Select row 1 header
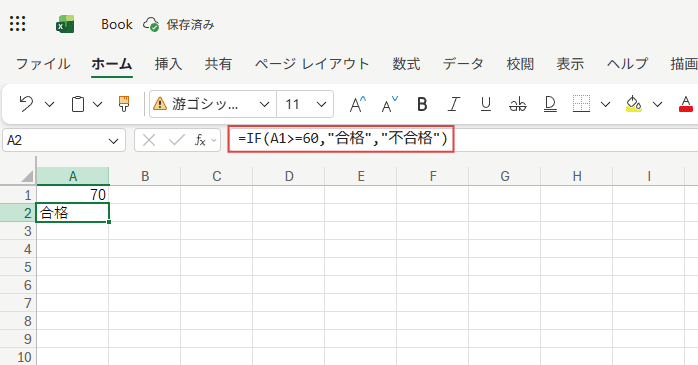698x365 pixels. coord(18,195)
